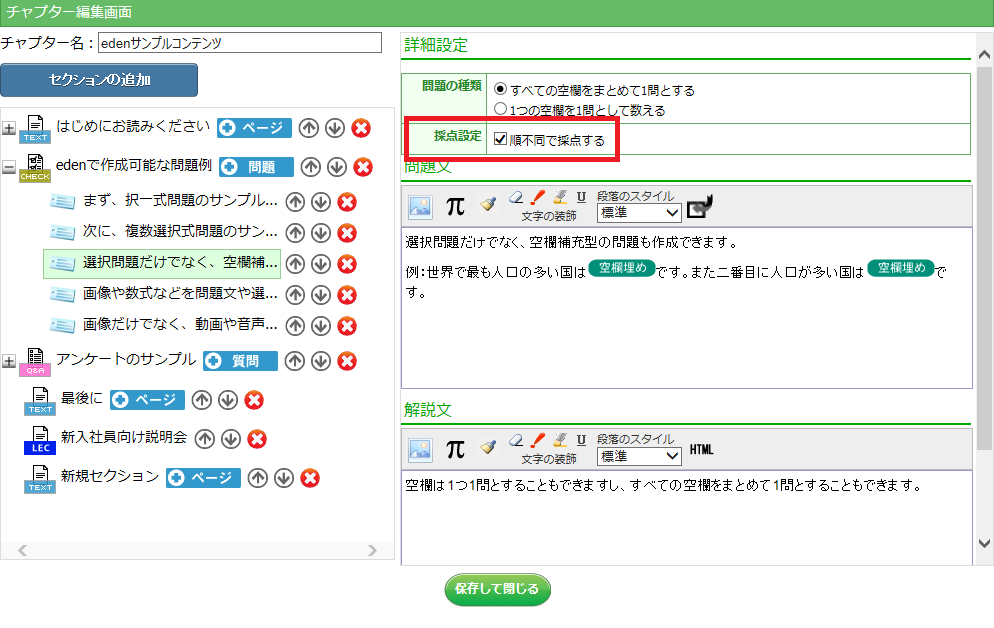Move 新規セクション section up
Image resolution: width=994 pixels, height=628 pixels.
click(257, 478)
